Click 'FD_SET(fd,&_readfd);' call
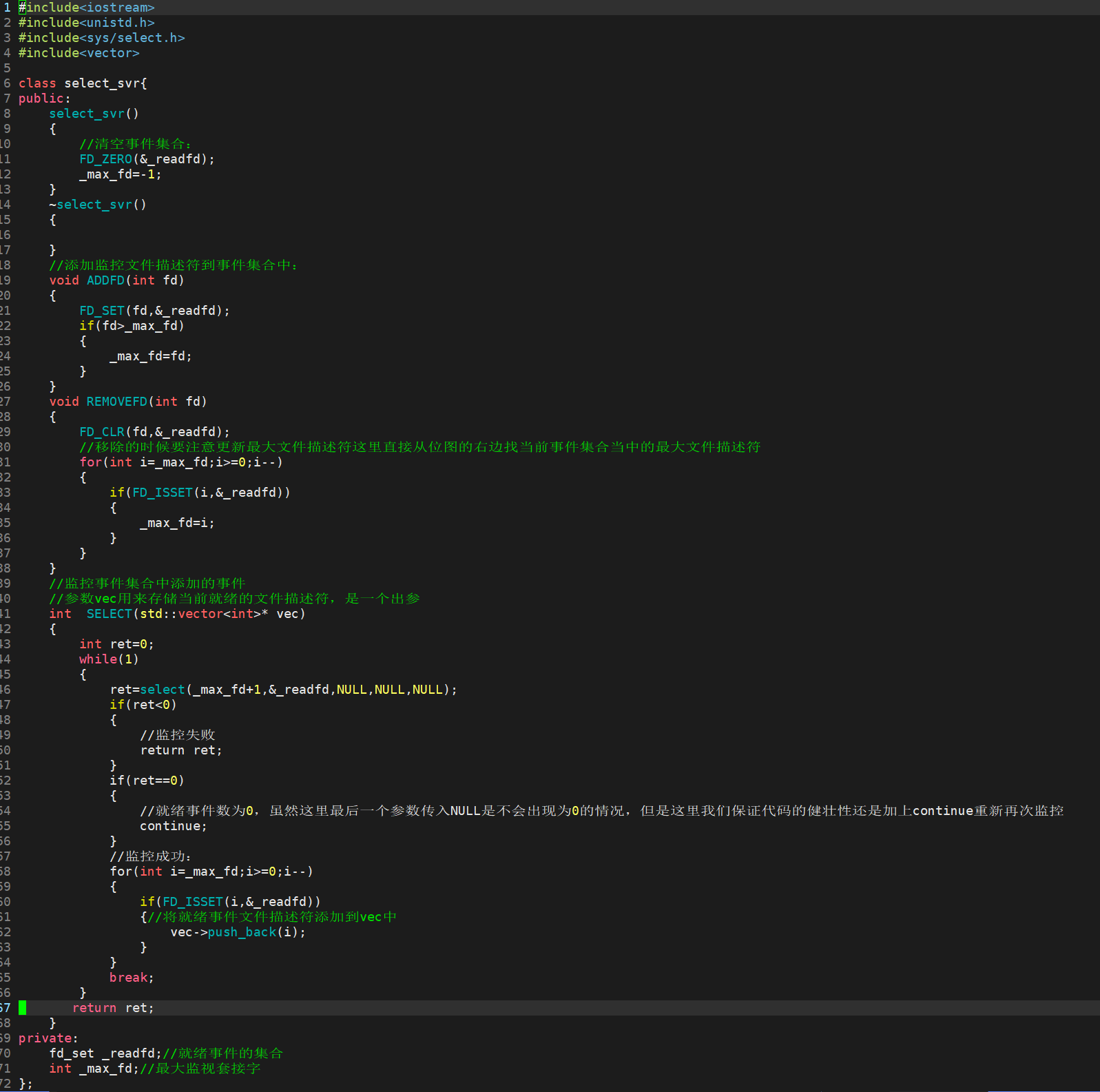Viewport: 1100px width, 1092px height. (x=154, y=311)
